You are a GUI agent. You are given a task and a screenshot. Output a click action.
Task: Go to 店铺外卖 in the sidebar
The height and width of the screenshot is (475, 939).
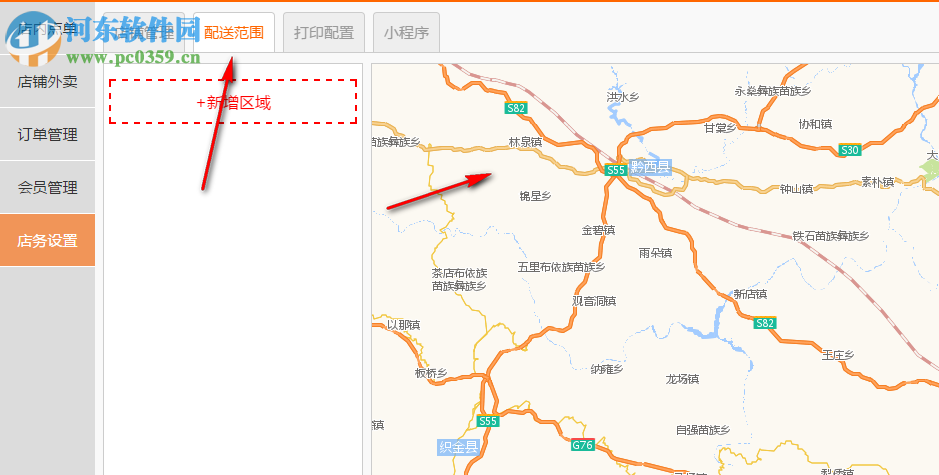pyautogui.click(x=47, y=81)
